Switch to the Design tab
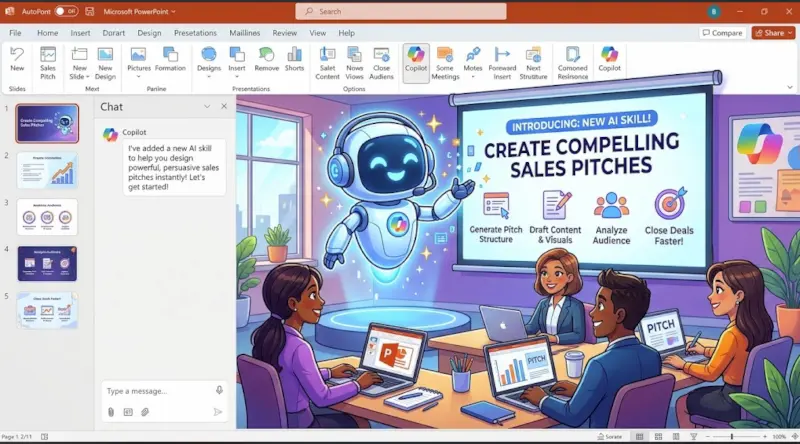800x444 pixels. coord(149,33)
